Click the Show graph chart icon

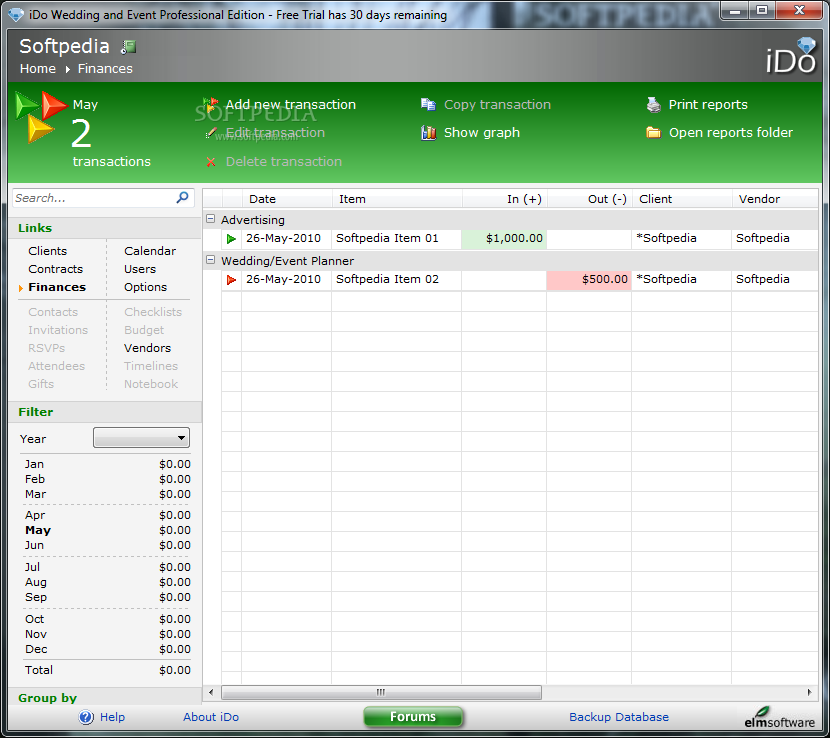pyautogui.click(x=428, y=132)
